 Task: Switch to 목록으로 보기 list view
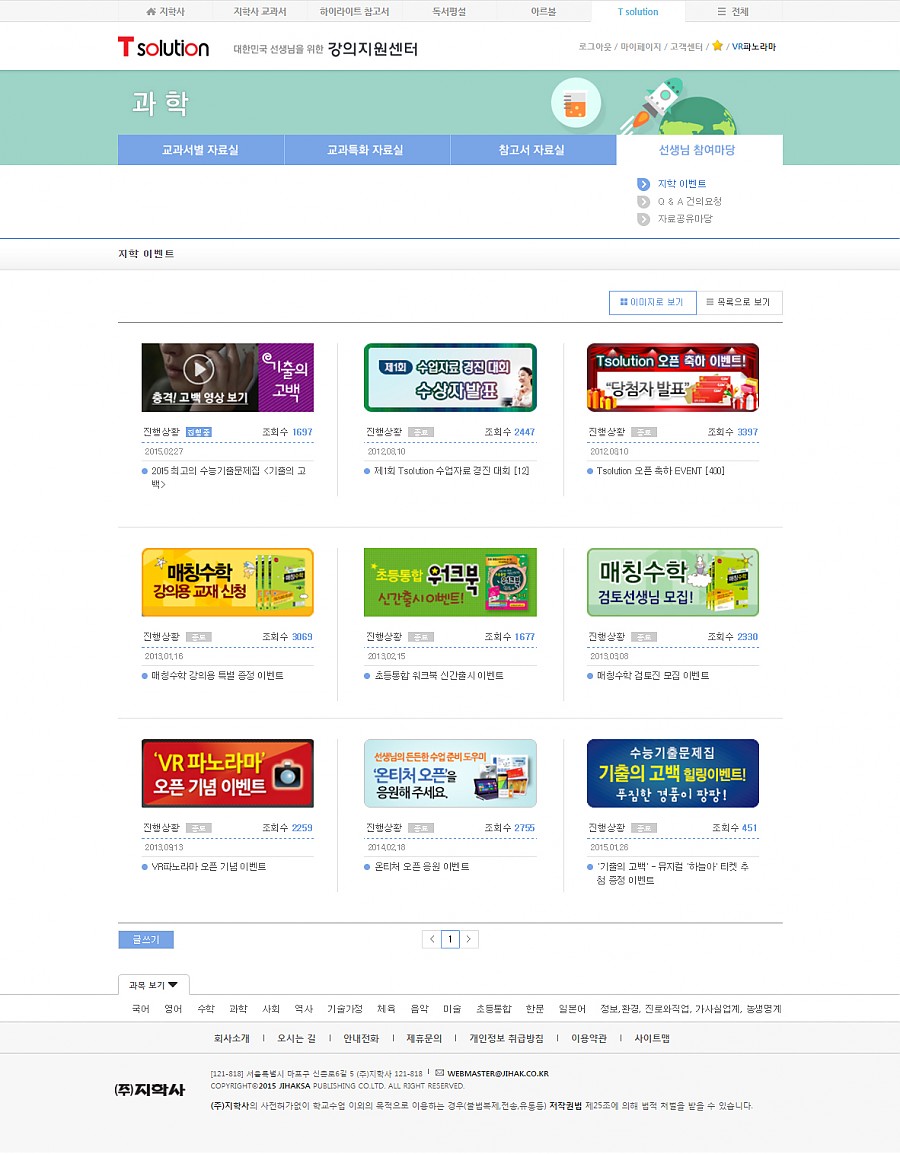(x=738, y=302)
